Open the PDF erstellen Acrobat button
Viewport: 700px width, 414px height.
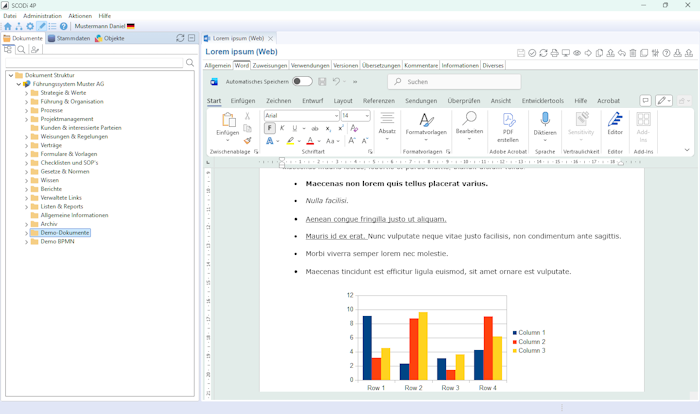point(508,127)
